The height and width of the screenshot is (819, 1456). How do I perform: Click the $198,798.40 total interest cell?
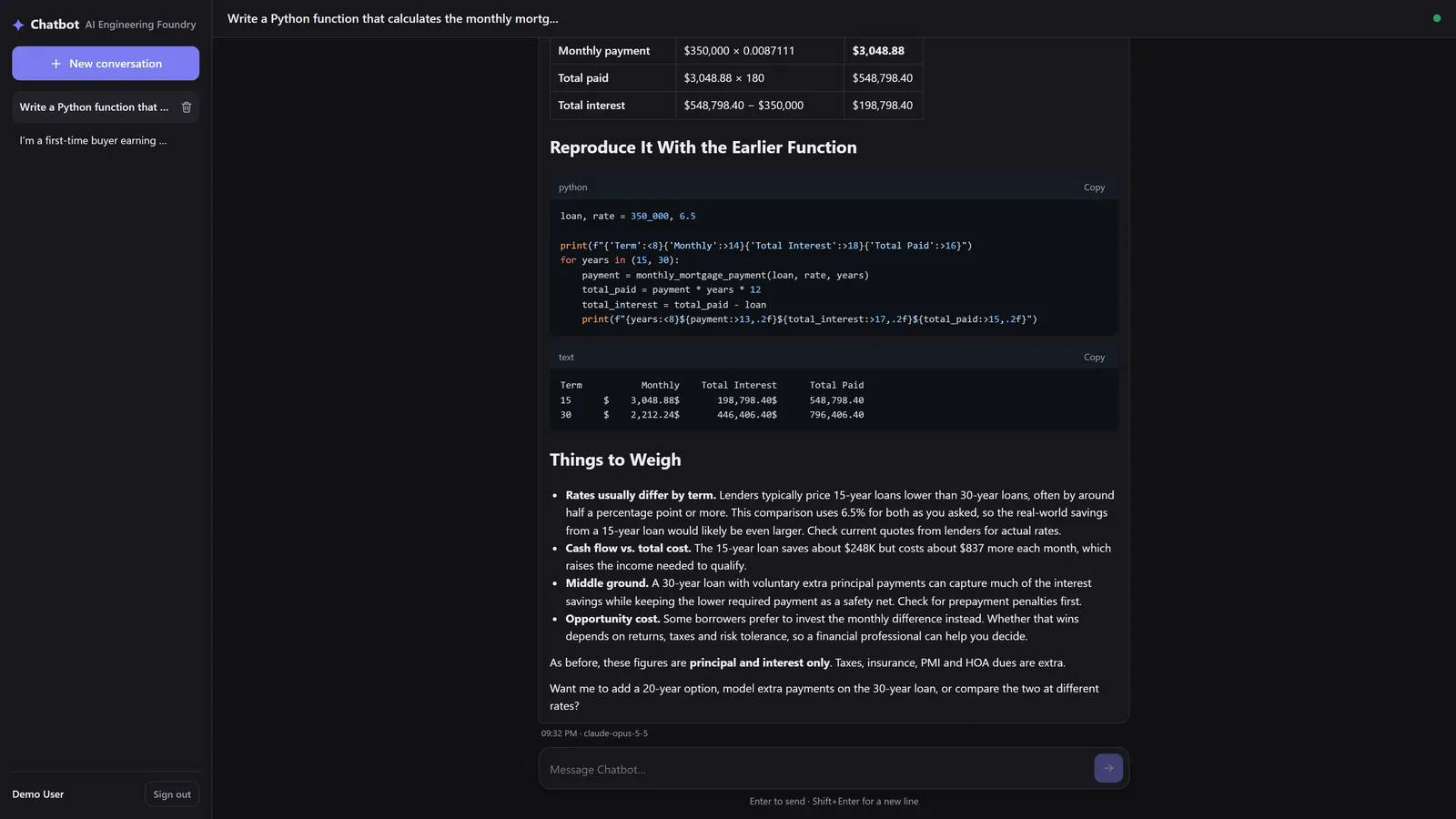[x=882, y=106]
